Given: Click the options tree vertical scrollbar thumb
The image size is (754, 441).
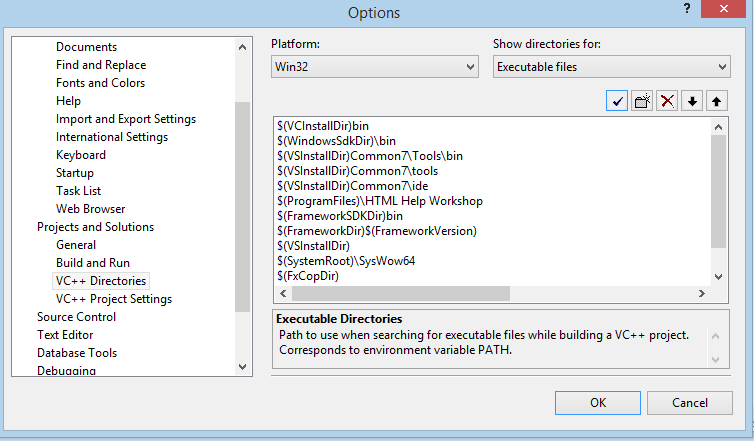Looking at the screenshot, I should [242, 207].
